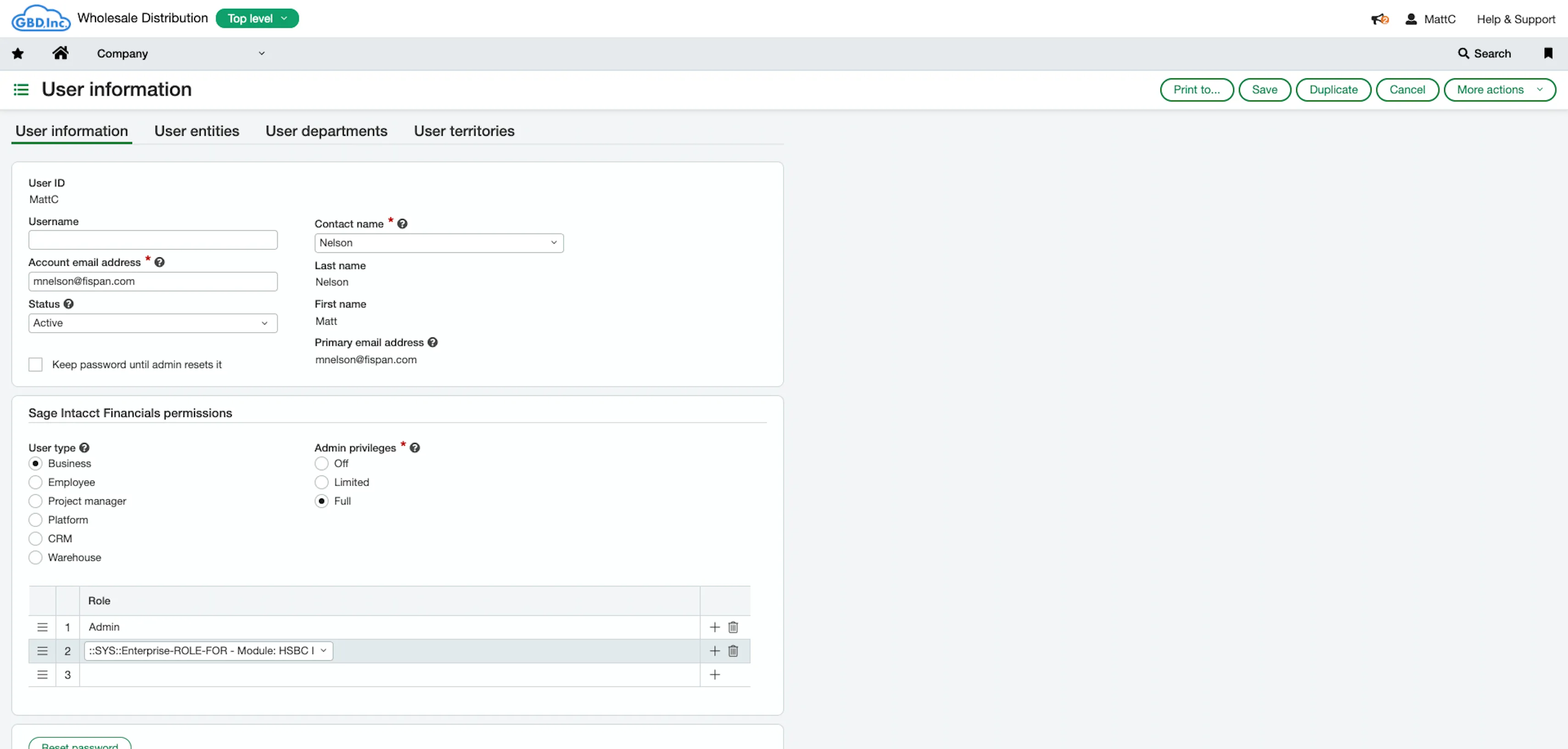Viewport: 1568px width, 749px height.
Task: Check Keep password until admin resets it
Action: 35,364
